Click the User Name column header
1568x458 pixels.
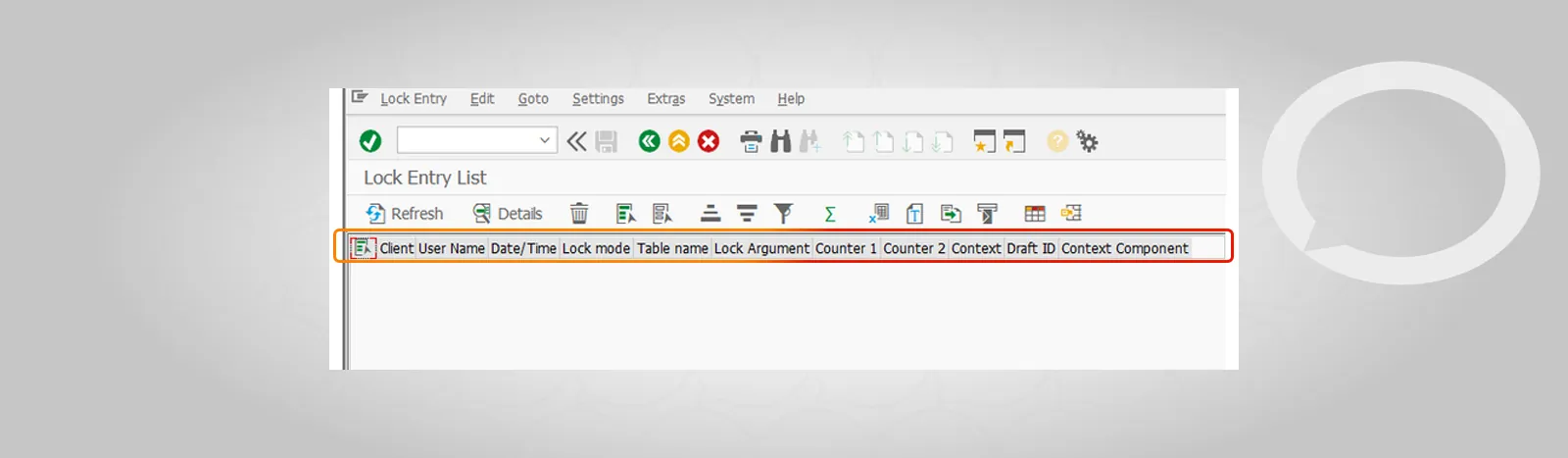coord(452,248)
